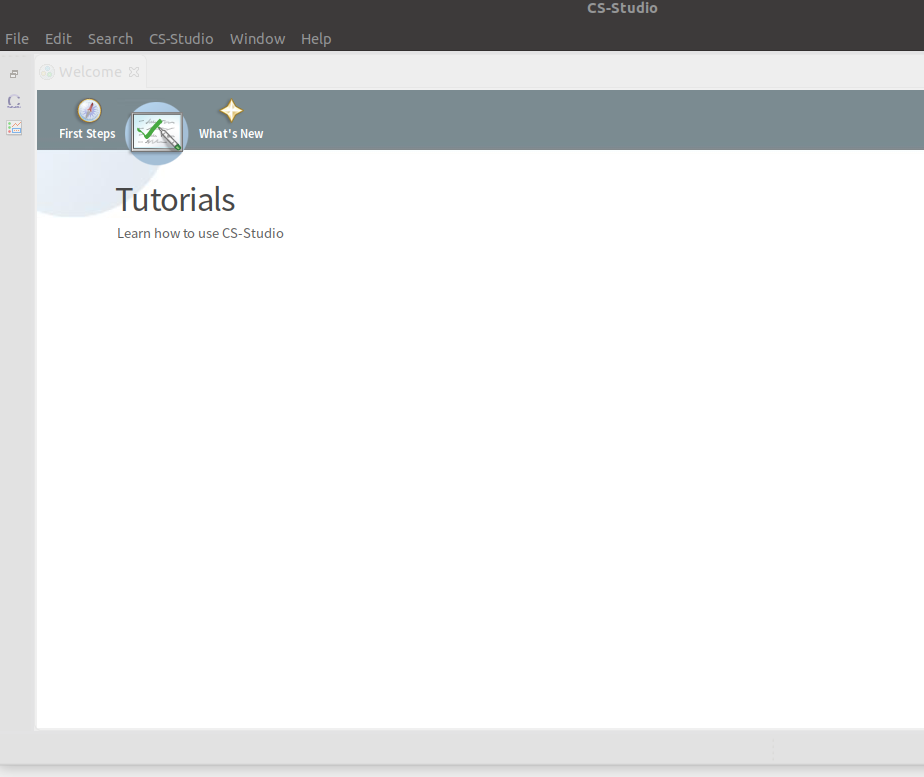Click the What's New label

[231, 134]
